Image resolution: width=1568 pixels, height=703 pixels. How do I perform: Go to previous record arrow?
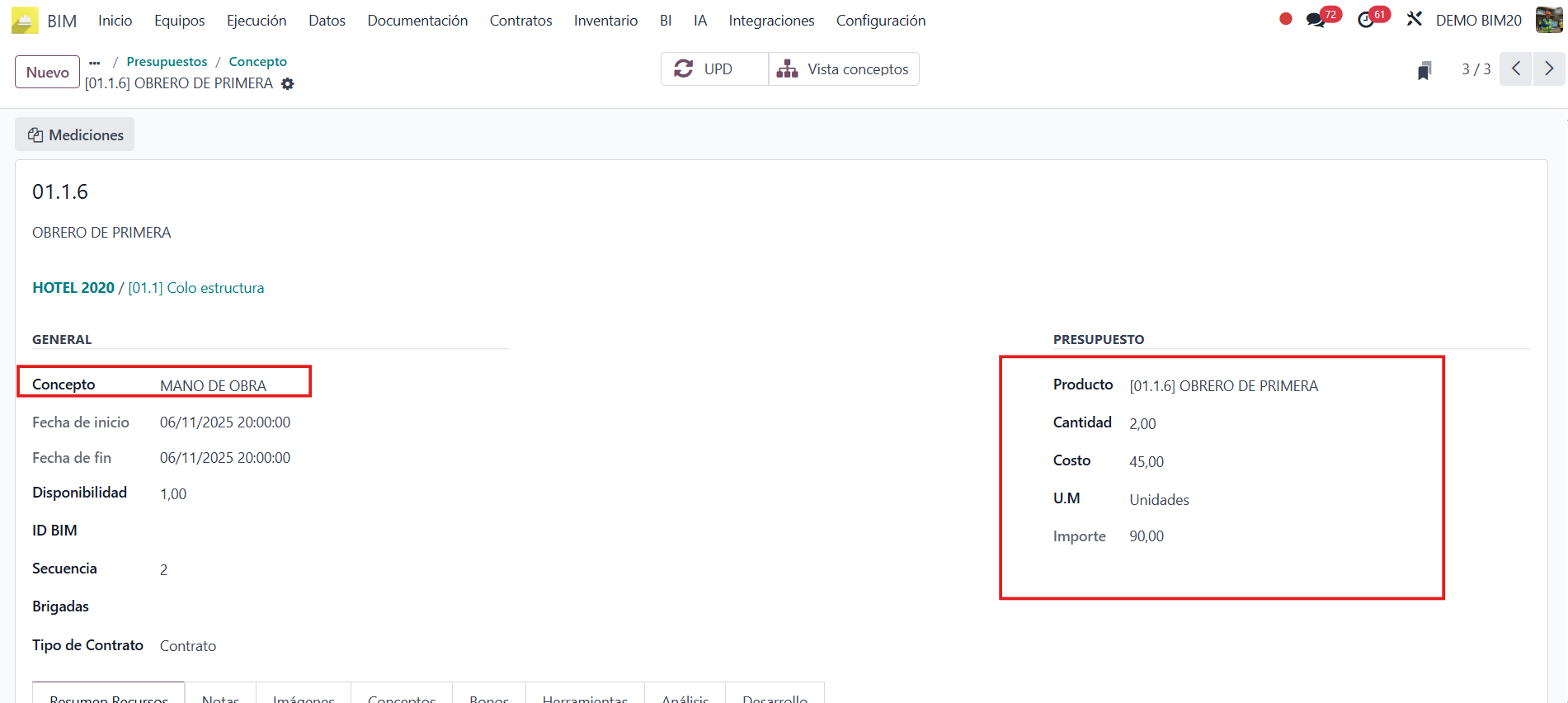coord(1516,69)
